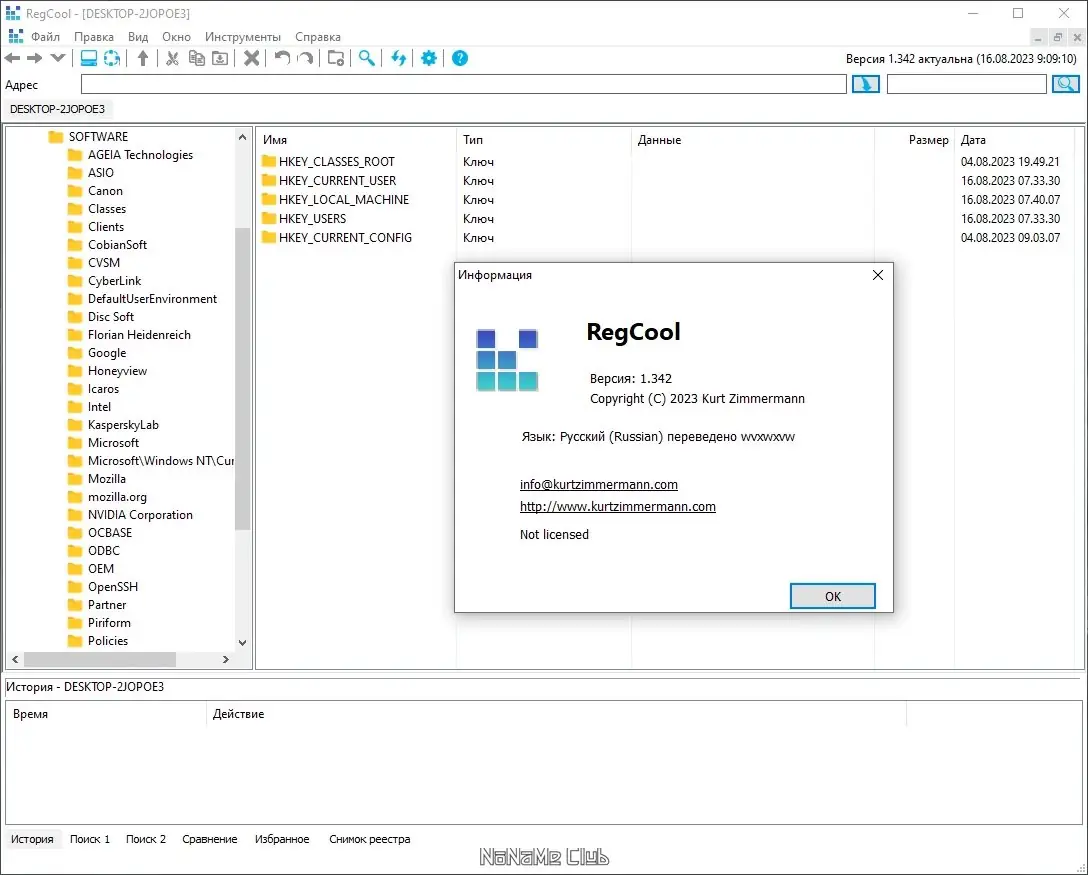Click the address go button
Viewport: 1088px width, 875px height.
click(x=865, y=85)
